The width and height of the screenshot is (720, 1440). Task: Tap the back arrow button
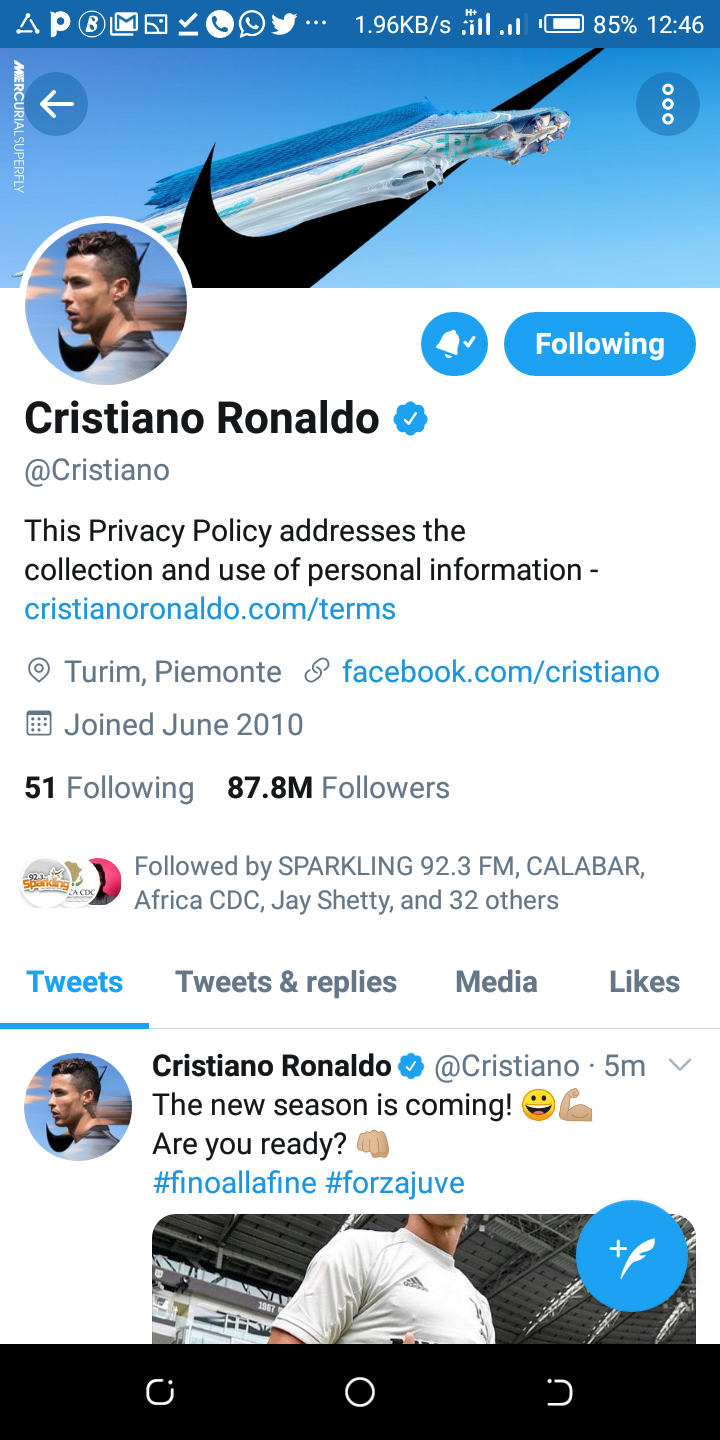57,103
